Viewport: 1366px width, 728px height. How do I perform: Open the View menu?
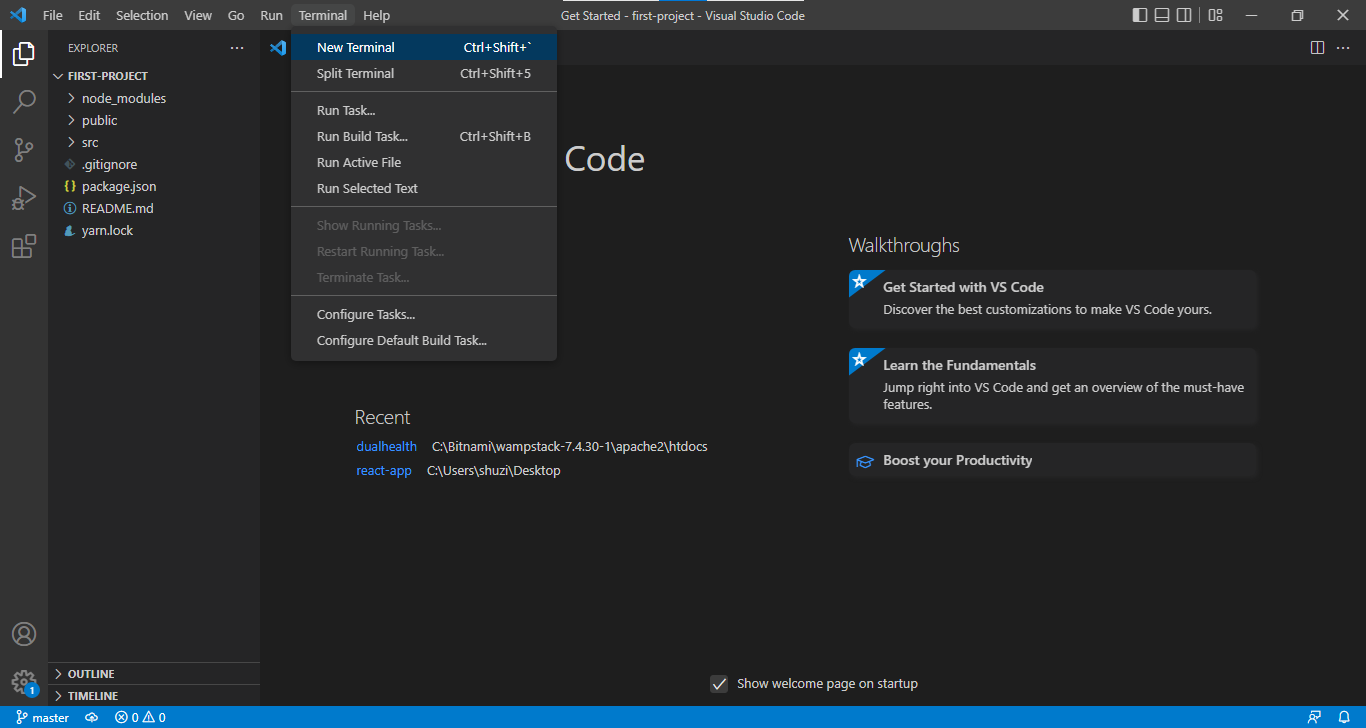[198, 15]
